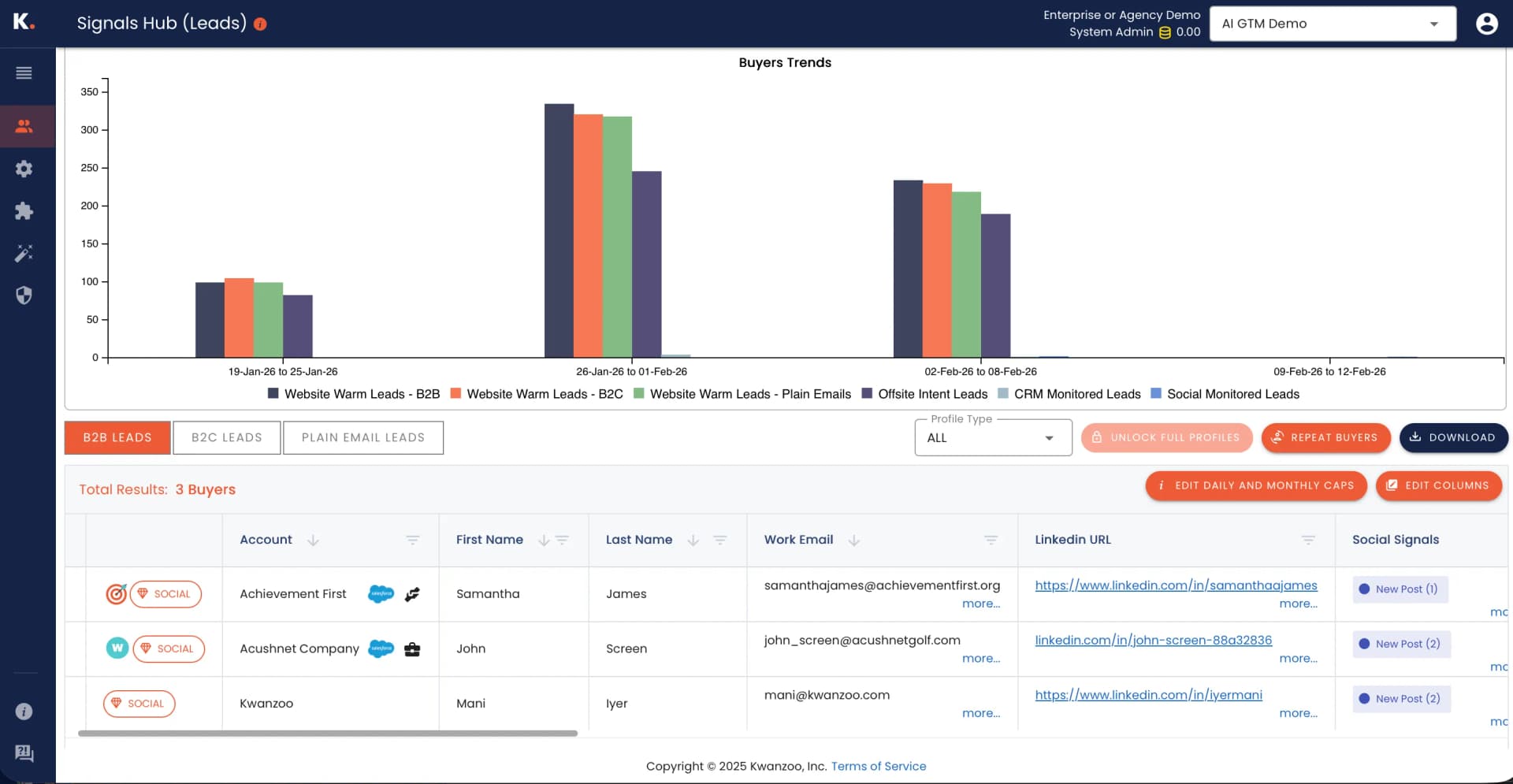
Task: Click the credits coin icon near 0.00
Action: point(1165,32)
